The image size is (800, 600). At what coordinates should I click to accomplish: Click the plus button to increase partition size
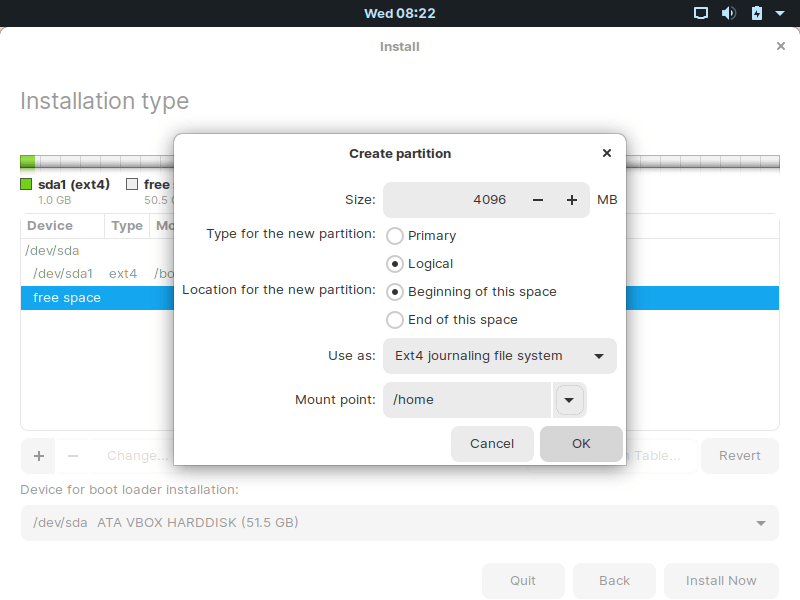572,200
